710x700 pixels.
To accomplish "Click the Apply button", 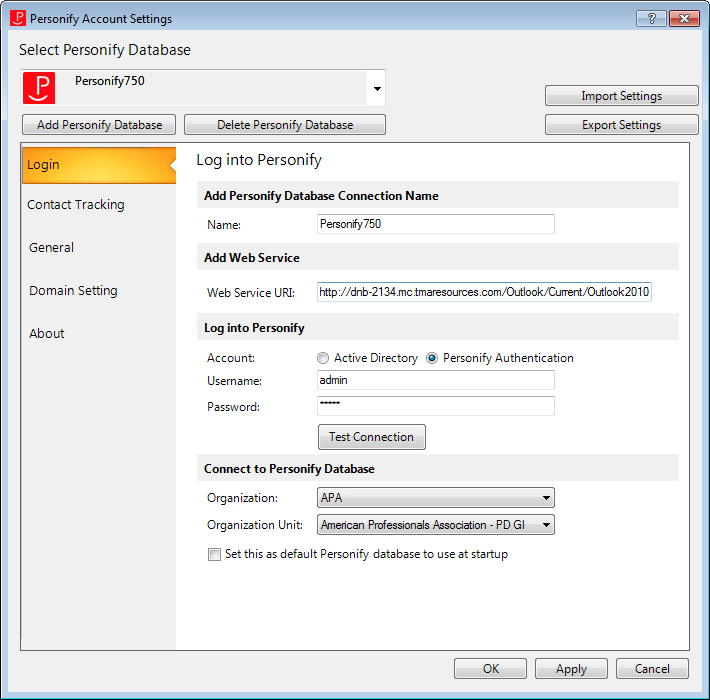I will click(571, 669).
